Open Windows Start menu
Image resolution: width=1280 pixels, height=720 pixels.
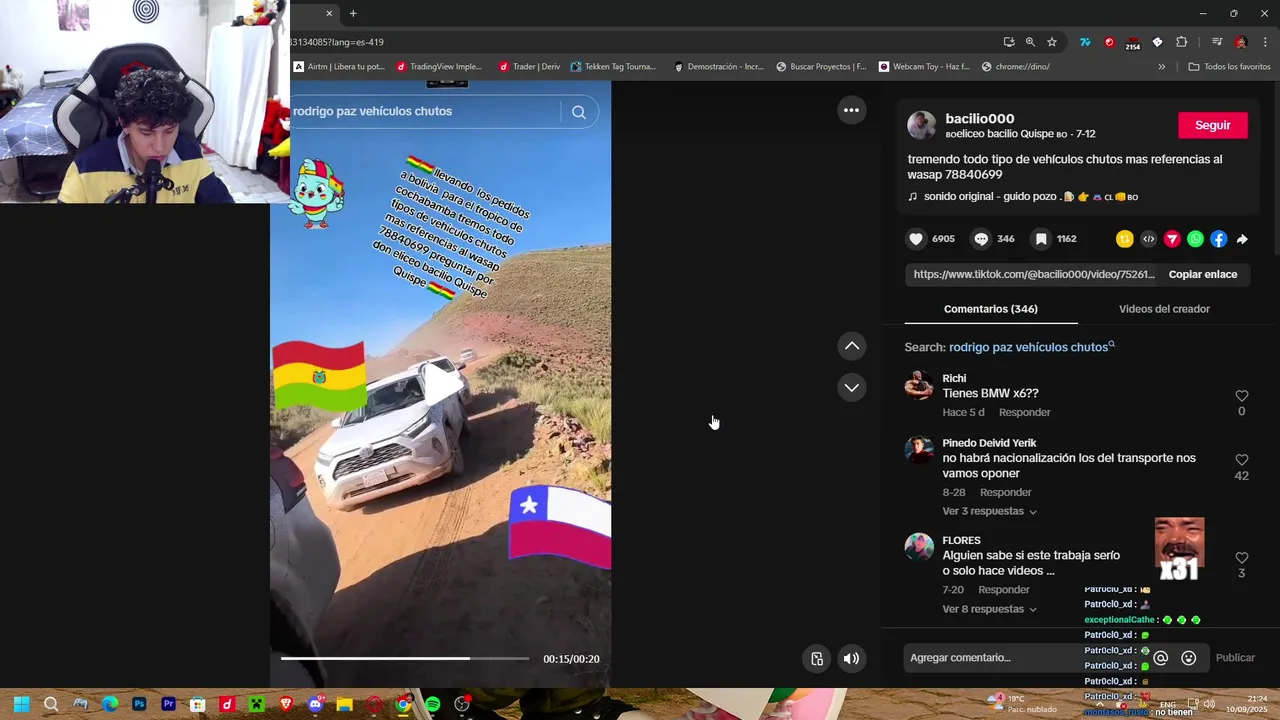click(21, 704)
